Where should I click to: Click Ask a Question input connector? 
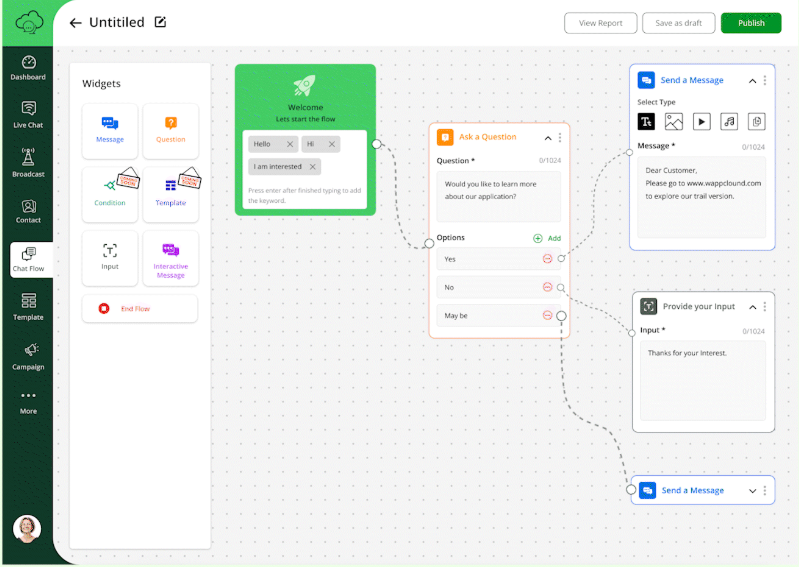point(429,244)
